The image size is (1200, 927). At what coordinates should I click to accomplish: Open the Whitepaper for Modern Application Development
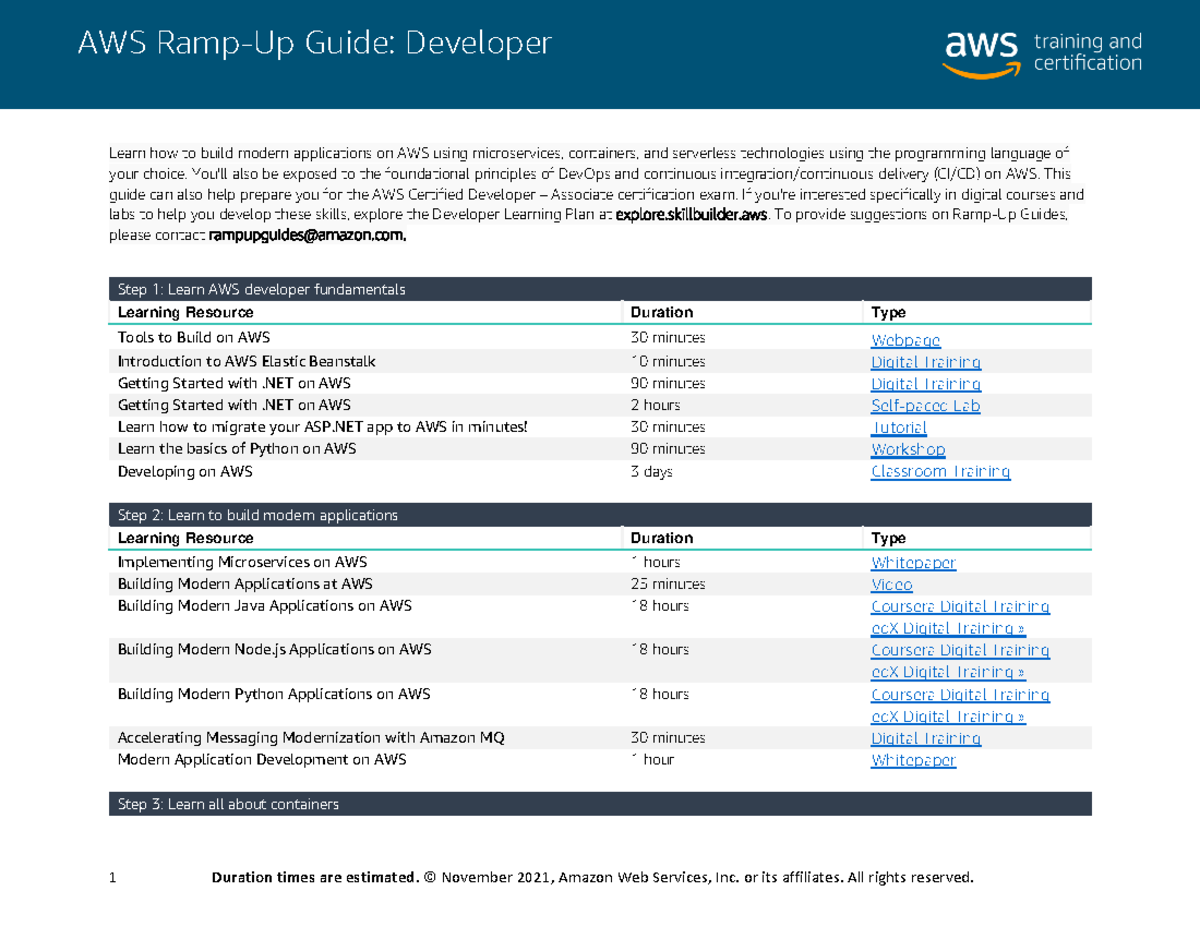(913, 759)
